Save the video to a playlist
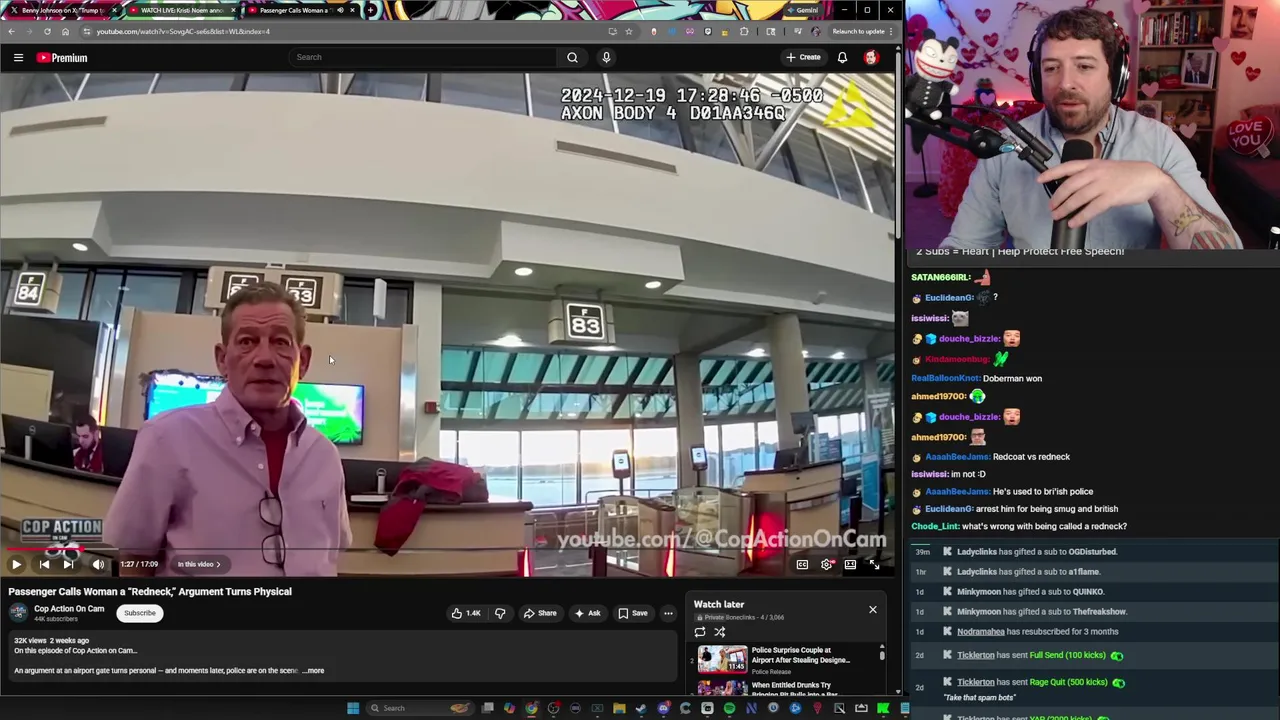This screenshot has height=720, width=1280. [x=632, y=613]
